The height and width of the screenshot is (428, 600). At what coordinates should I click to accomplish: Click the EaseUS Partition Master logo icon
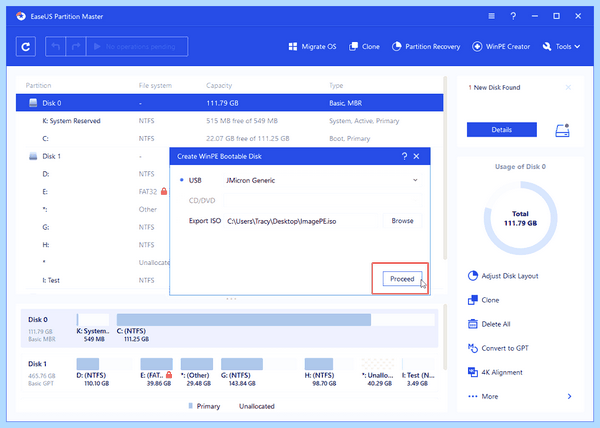(21, 16)
